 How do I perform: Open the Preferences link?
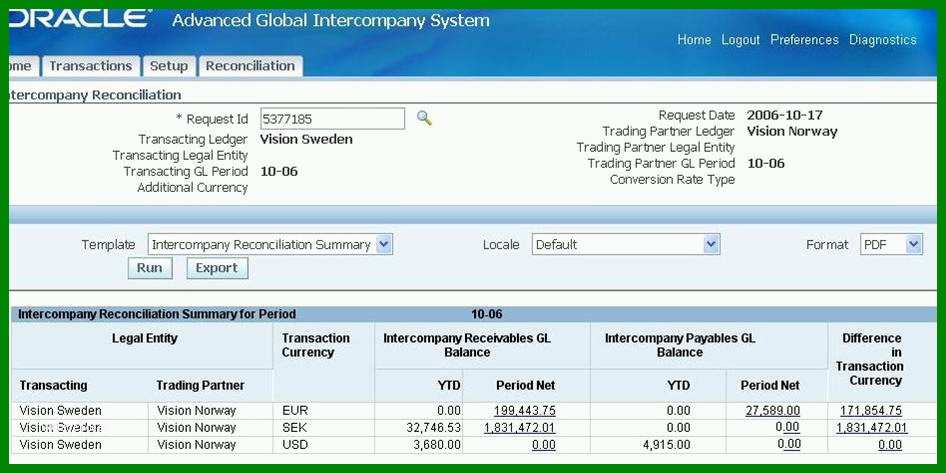(804, 40)
